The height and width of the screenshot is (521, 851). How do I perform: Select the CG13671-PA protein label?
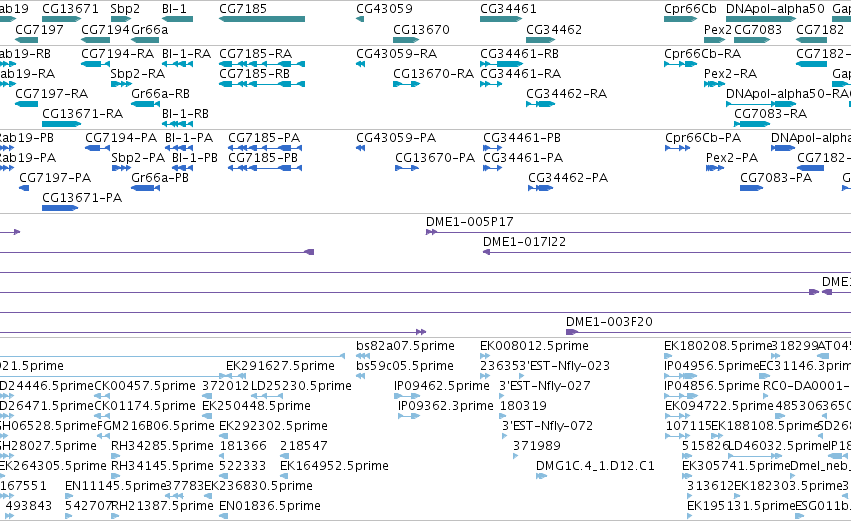[82, 198]
